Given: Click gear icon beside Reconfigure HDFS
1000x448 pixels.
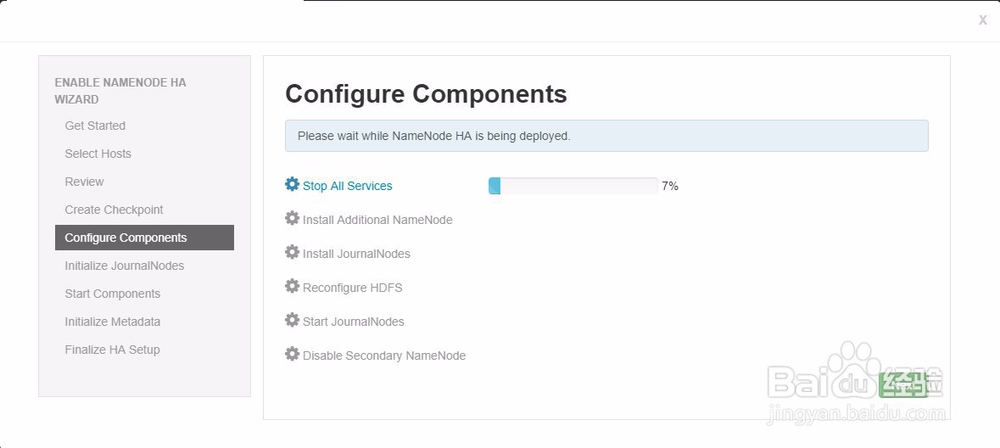Looking at the screenshot, I should pos(292,286).
